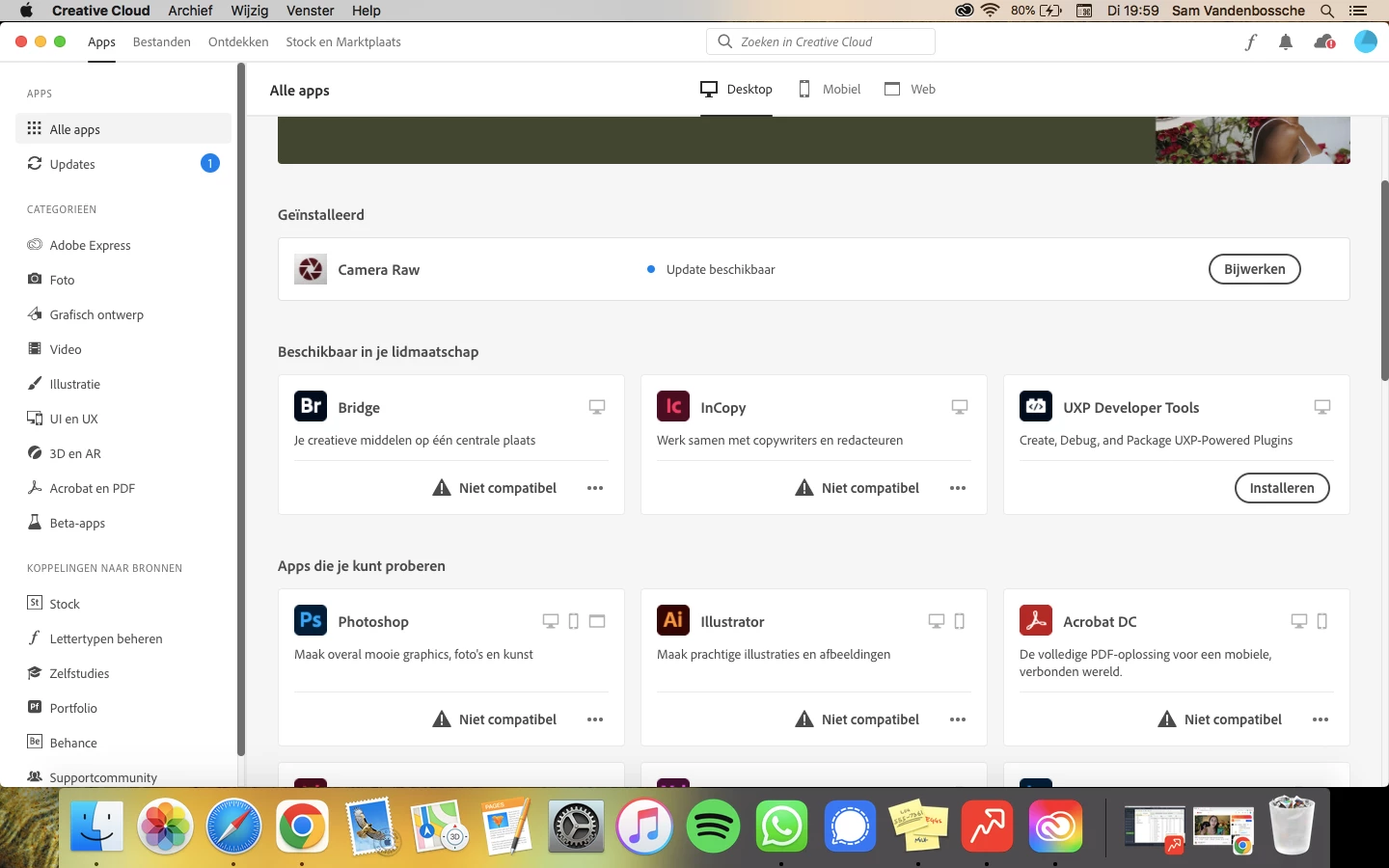Viewport: 1389px width, 868px height.
Task: Open the Acrobat en PDF category
Action: pyautogui.click(x=123, y=488)
